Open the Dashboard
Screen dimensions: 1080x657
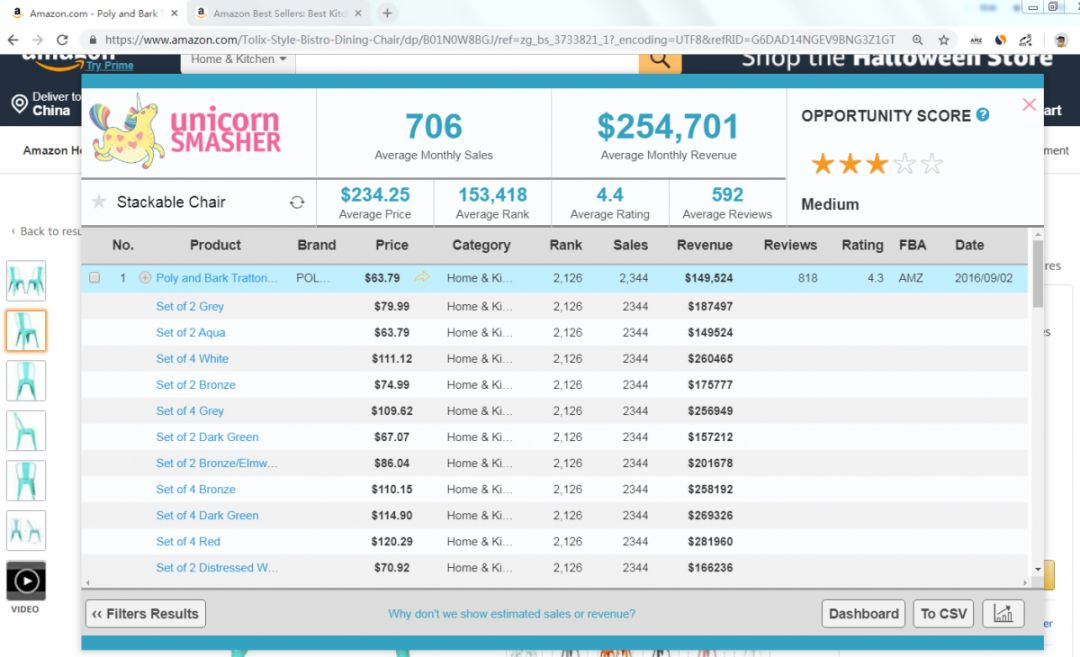(x=863, y=613)
